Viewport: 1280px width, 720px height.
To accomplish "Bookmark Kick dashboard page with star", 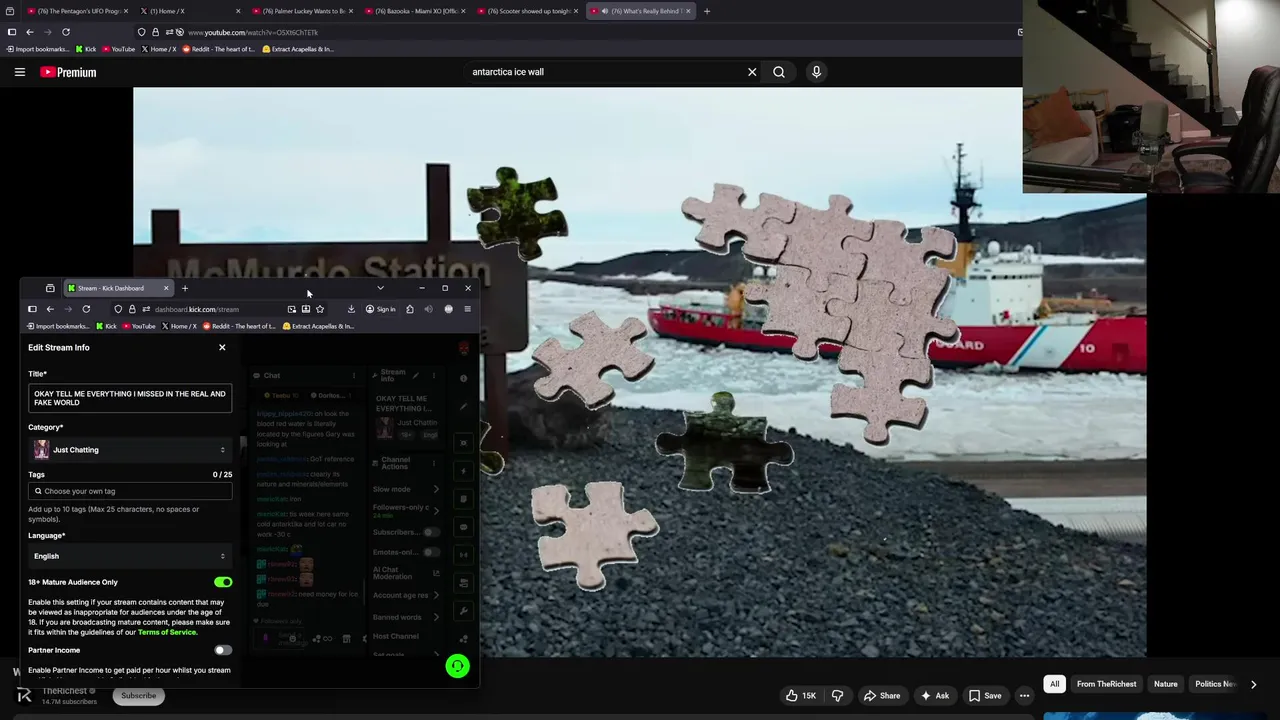I will pos(319,309).
